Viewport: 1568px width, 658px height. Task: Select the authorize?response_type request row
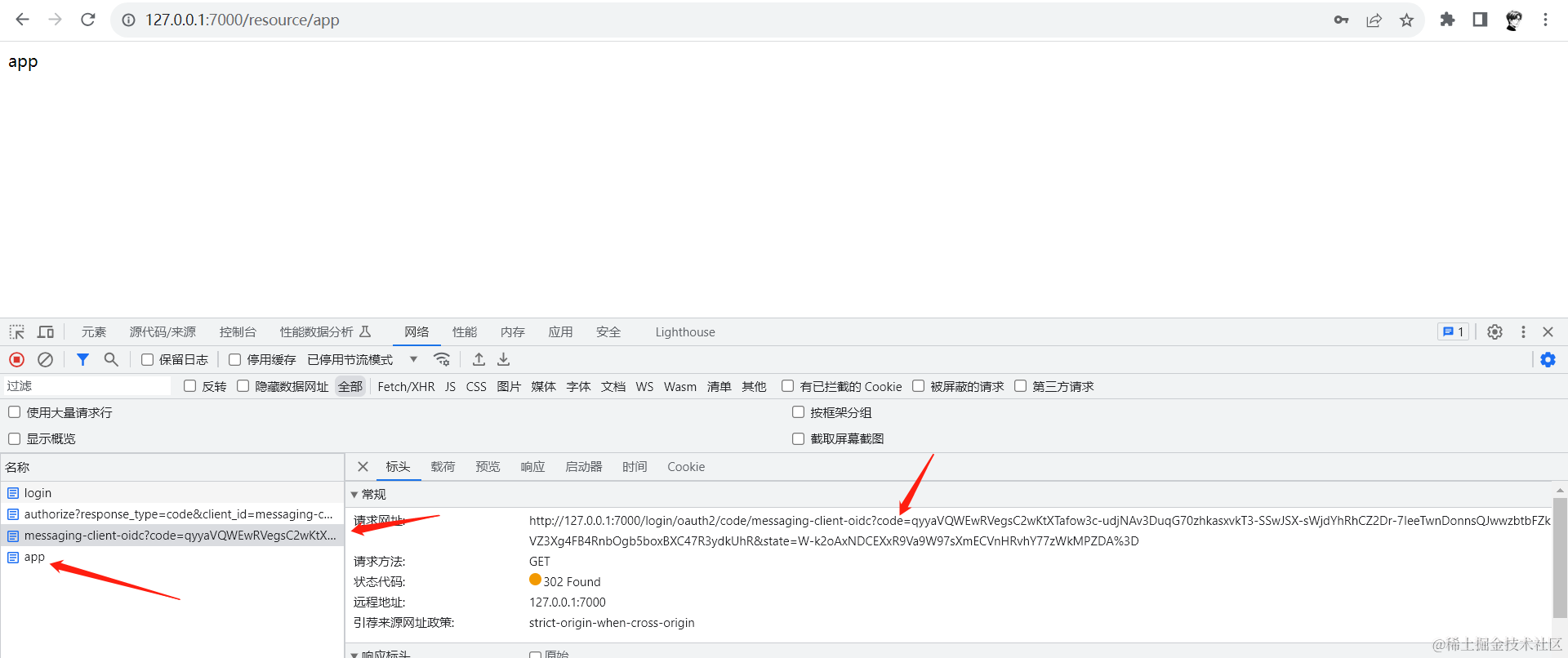click(172, 514)
